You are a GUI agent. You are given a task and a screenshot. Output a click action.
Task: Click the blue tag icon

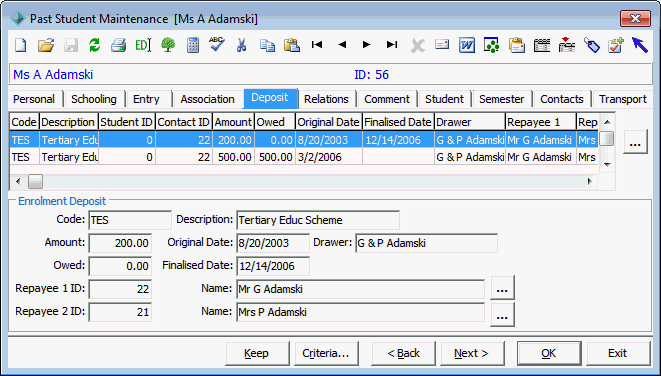[591, 45]
